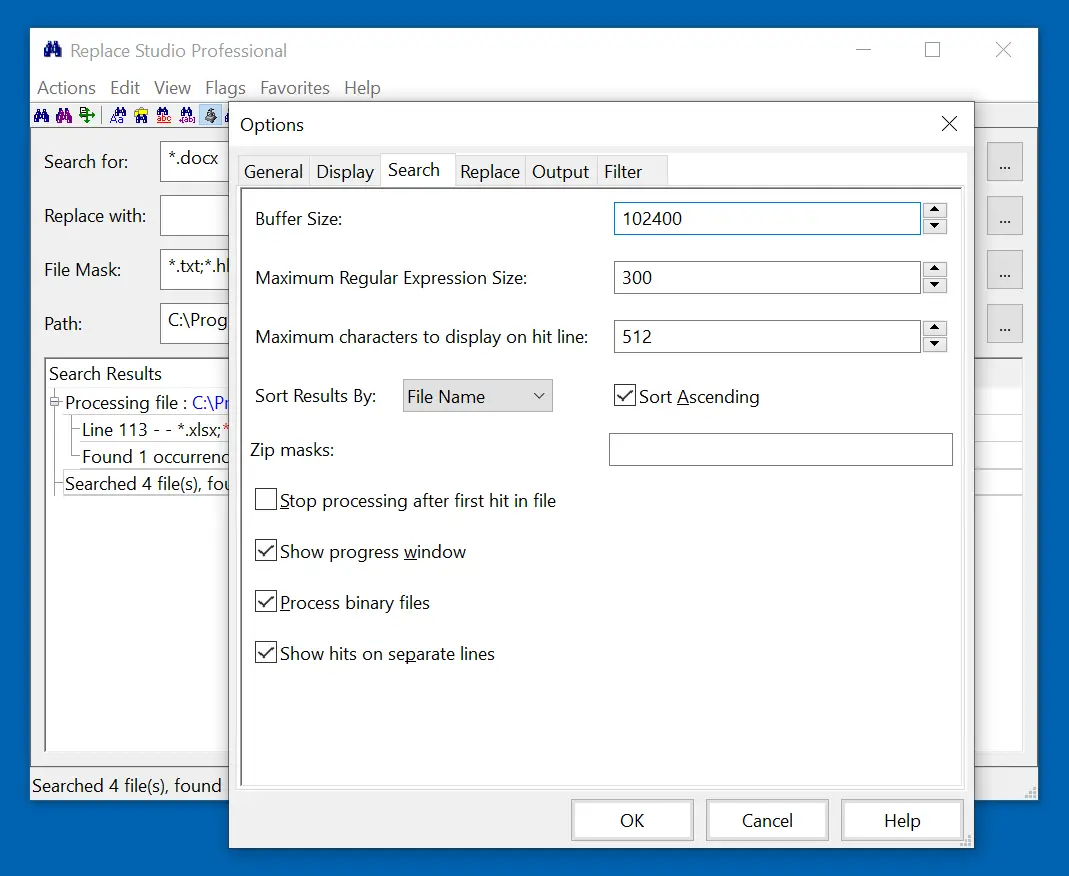This screenshot has width=1069, height=876.
Task: Click the 'Search Results' header text
Action: [x=106, y=374]
